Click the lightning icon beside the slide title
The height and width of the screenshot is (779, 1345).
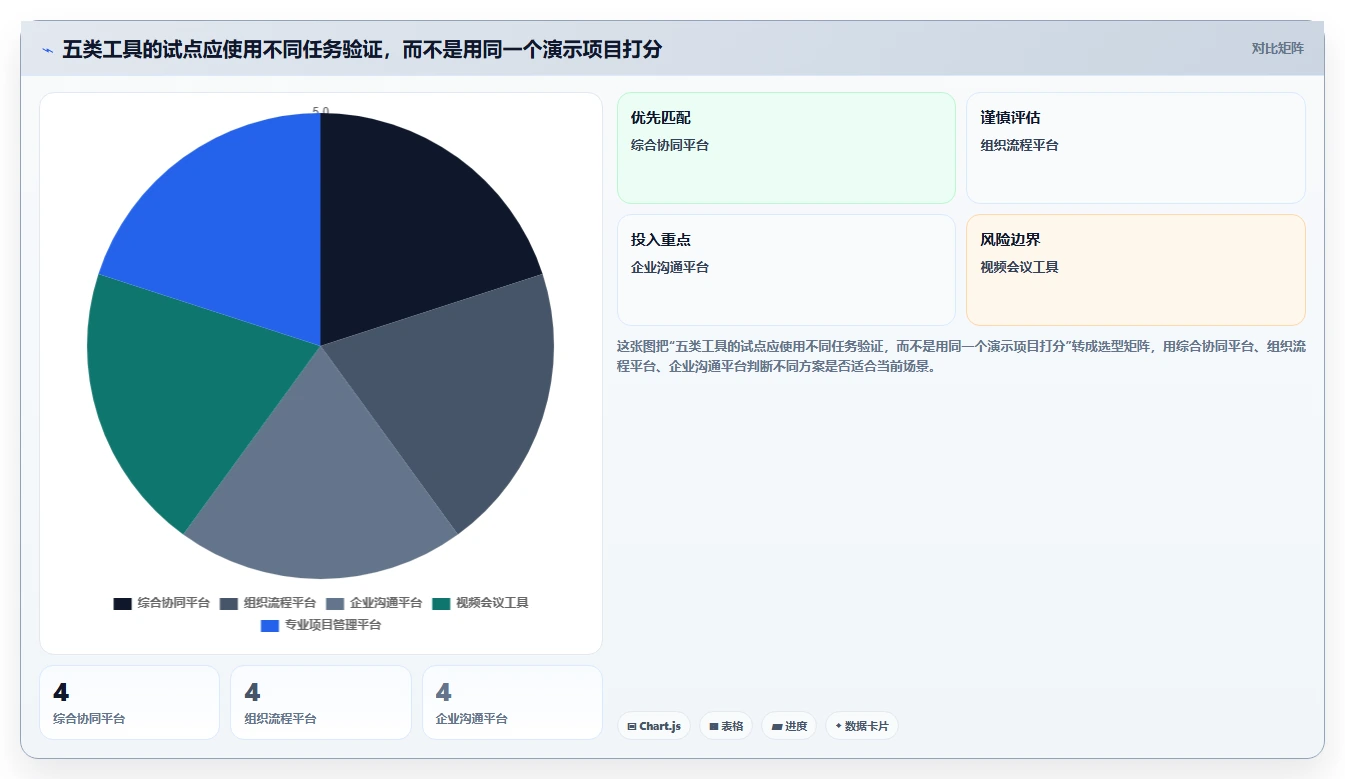pos(47,50)
